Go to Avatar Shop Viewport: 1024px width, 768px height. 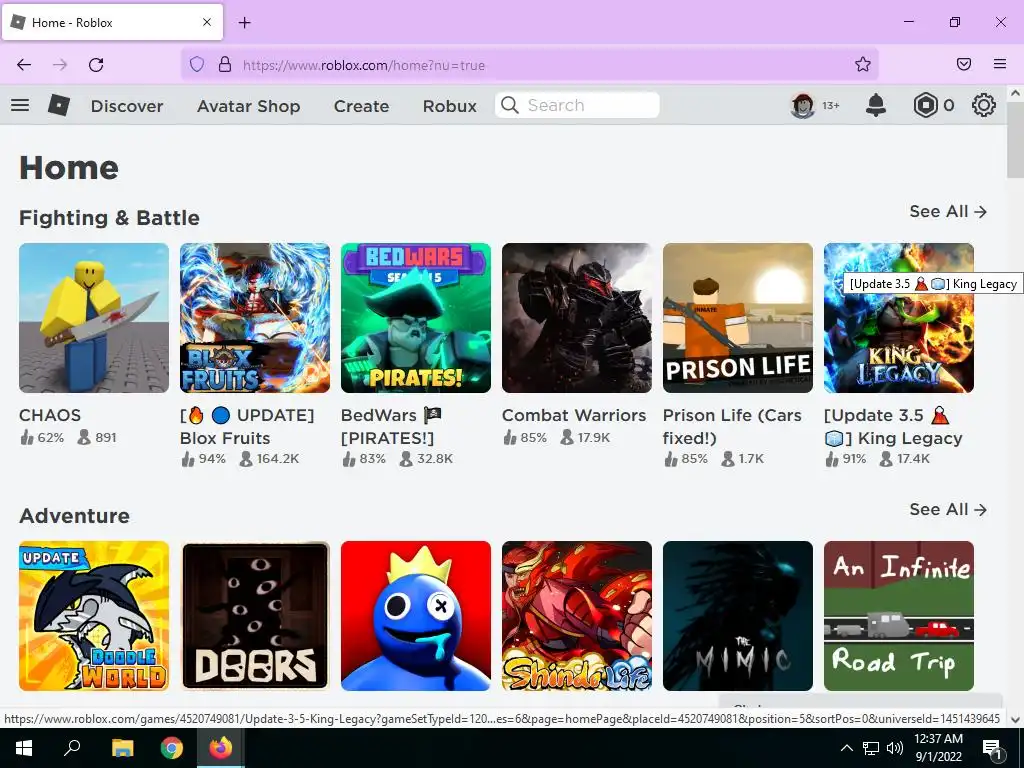(249, 106)
